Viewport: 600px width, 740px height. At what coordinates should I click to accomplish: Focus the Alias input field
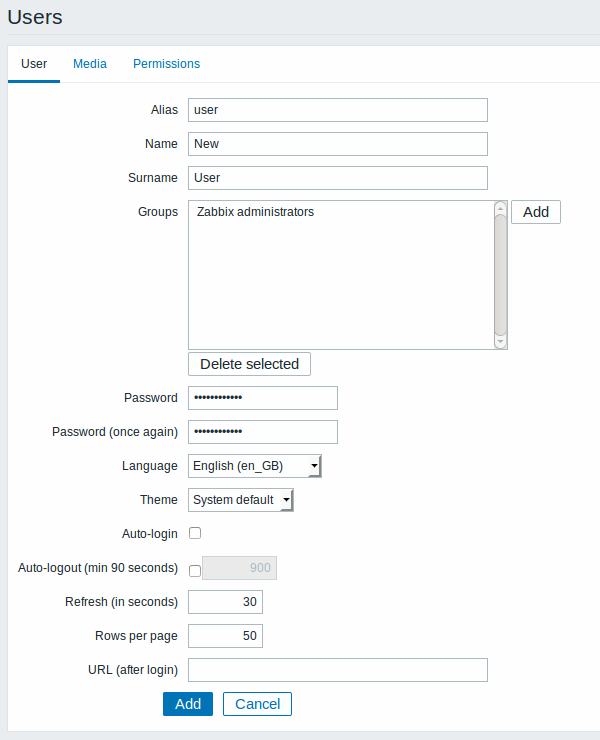(338, 110)
